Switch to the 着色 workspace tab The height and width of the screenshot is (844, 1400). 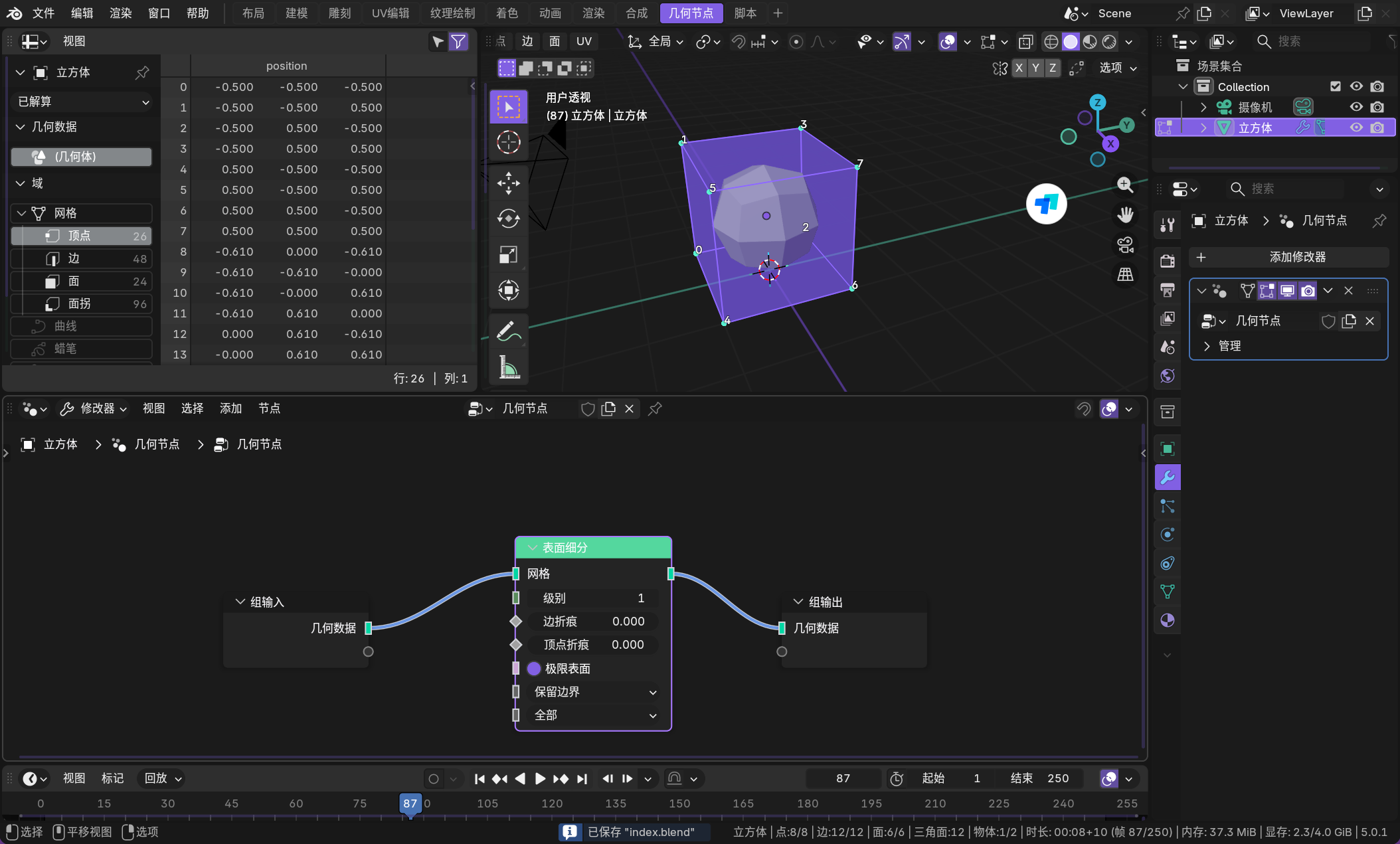(506, 13)
